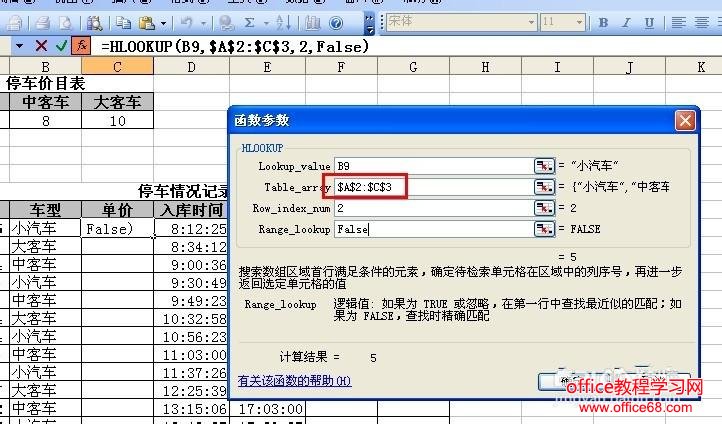Screen dimensions: 722x424
Task: Click in the Table_array input field
Action: coord(434,187)
